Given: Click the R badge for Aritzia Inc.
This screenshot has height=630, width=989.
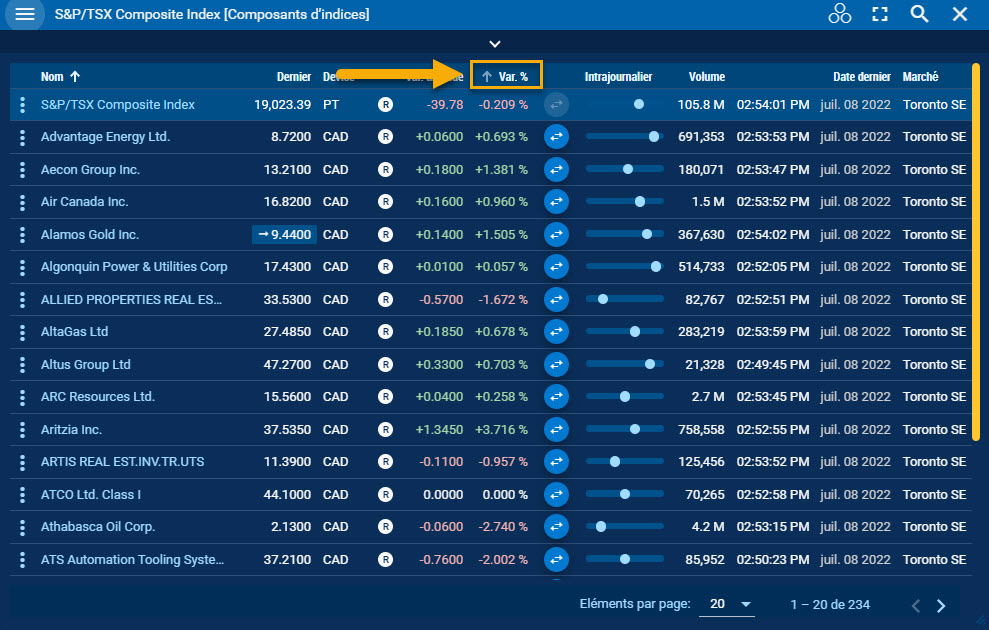Looking at the screenshot, I should click(x=385, y=430).
